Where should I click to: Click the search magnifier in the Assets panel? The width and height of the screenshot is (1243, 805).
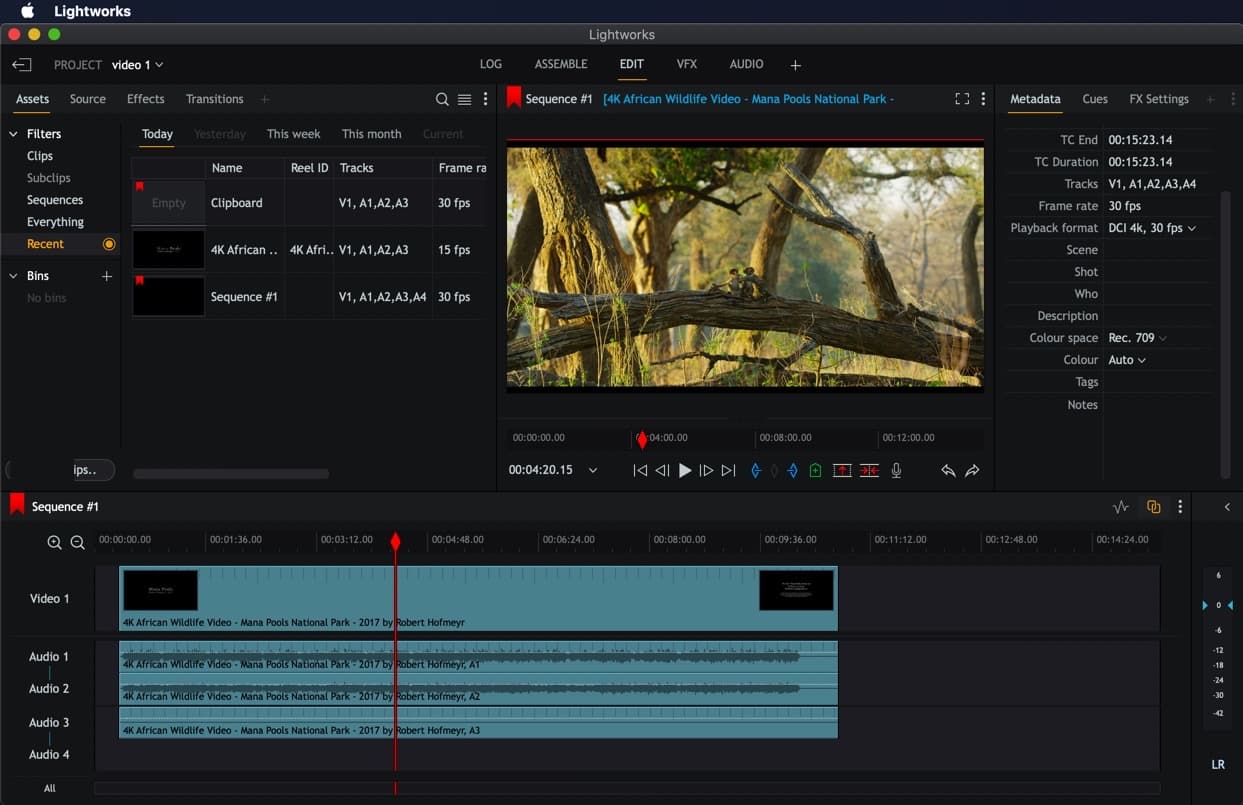coord(442,99)
